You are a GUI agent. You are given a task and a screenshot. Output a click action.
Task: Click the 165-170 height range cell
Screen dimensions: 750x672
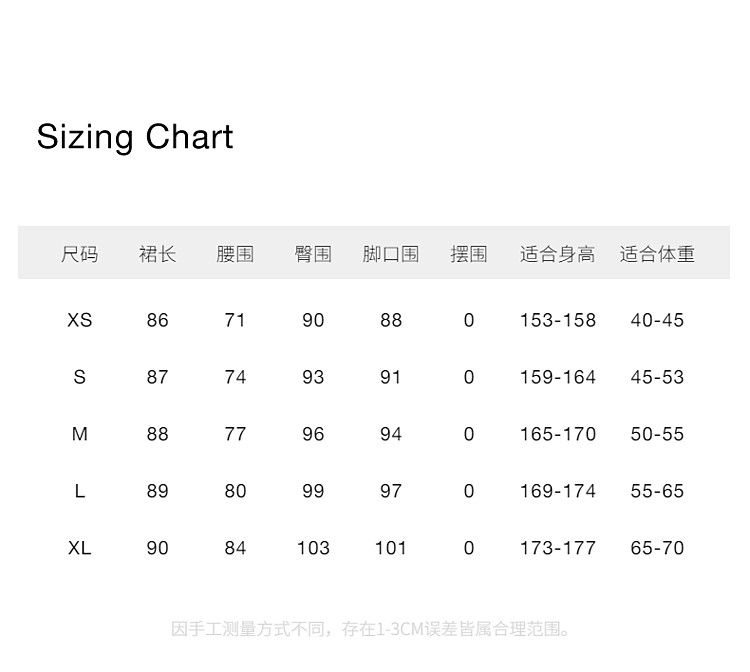(x=557, y=434)
